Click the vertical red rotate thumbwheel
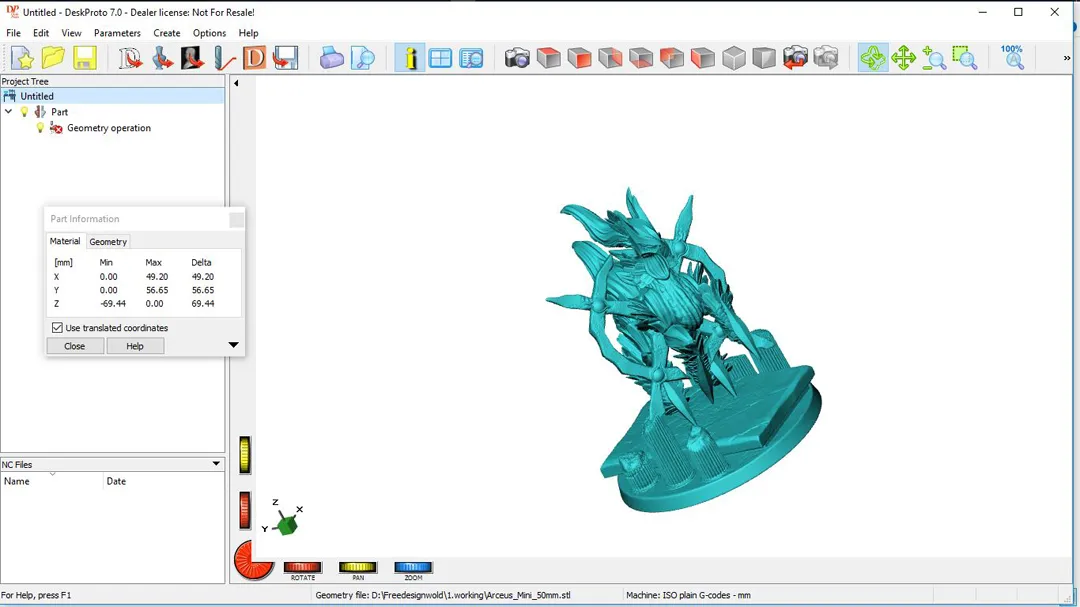 click(x=245, y=511)
